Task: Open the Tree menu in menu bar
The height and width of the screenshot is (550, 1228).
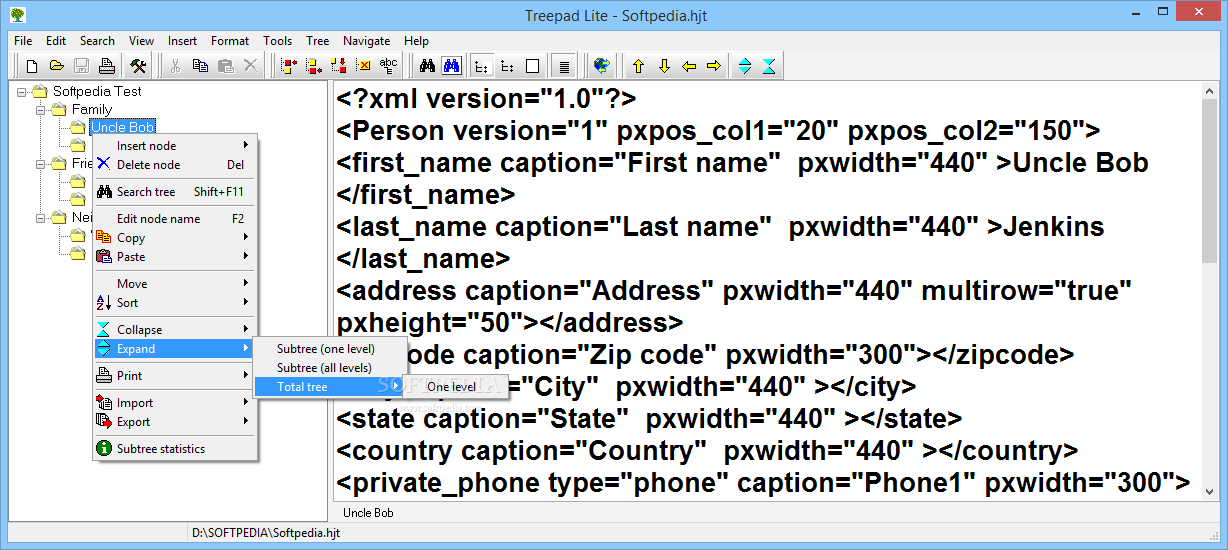Action: 318,41
